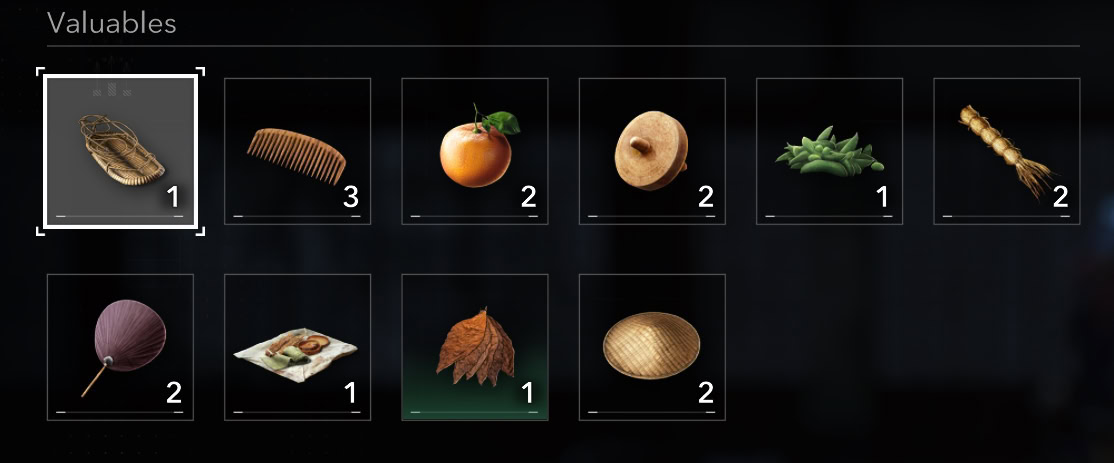
Task: Click the quantity 2 on the straw hat slot
Action: (705, 393)
